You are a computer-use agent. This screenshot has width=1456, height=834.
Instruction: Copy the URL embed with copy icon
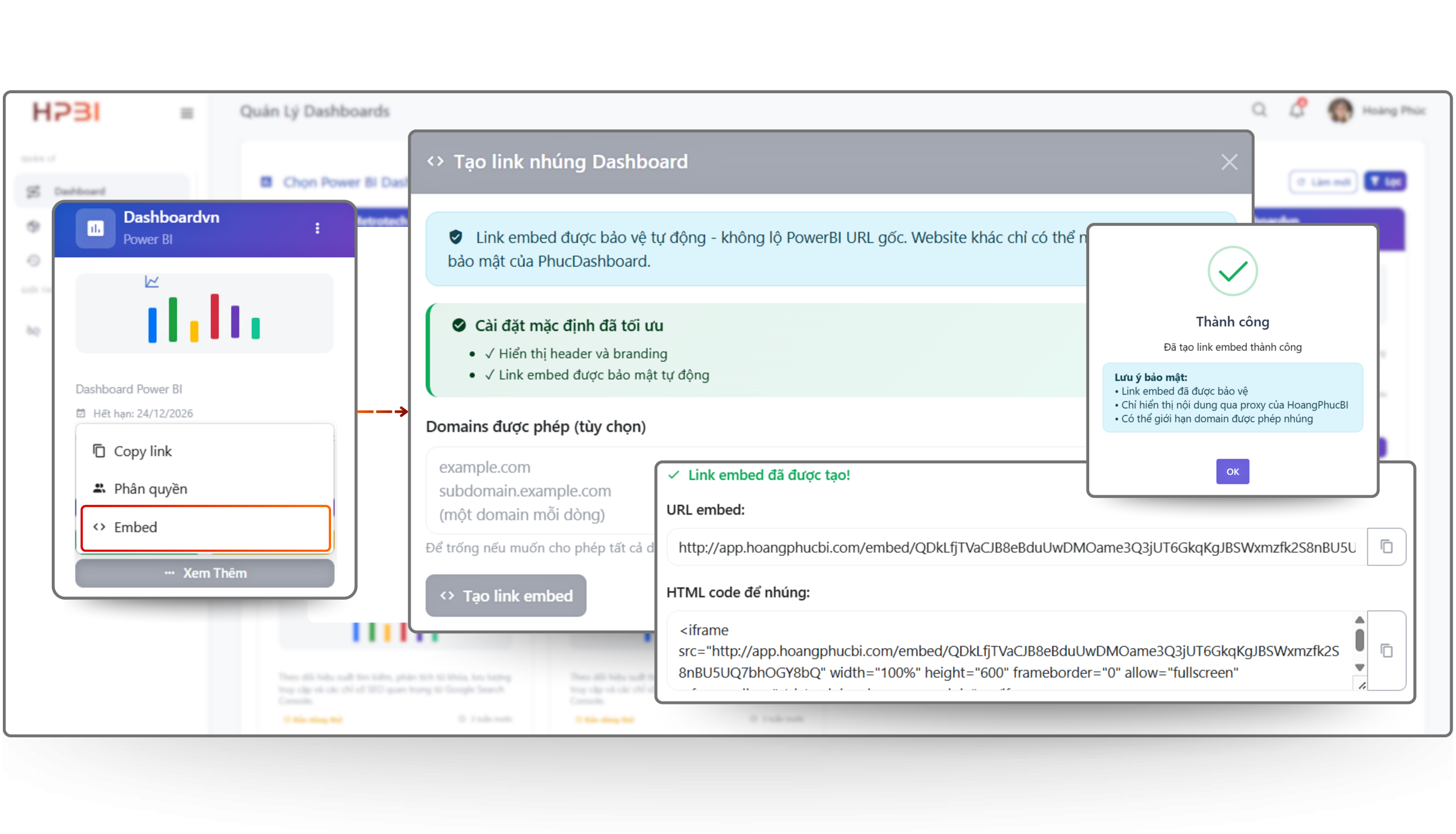1386,546
